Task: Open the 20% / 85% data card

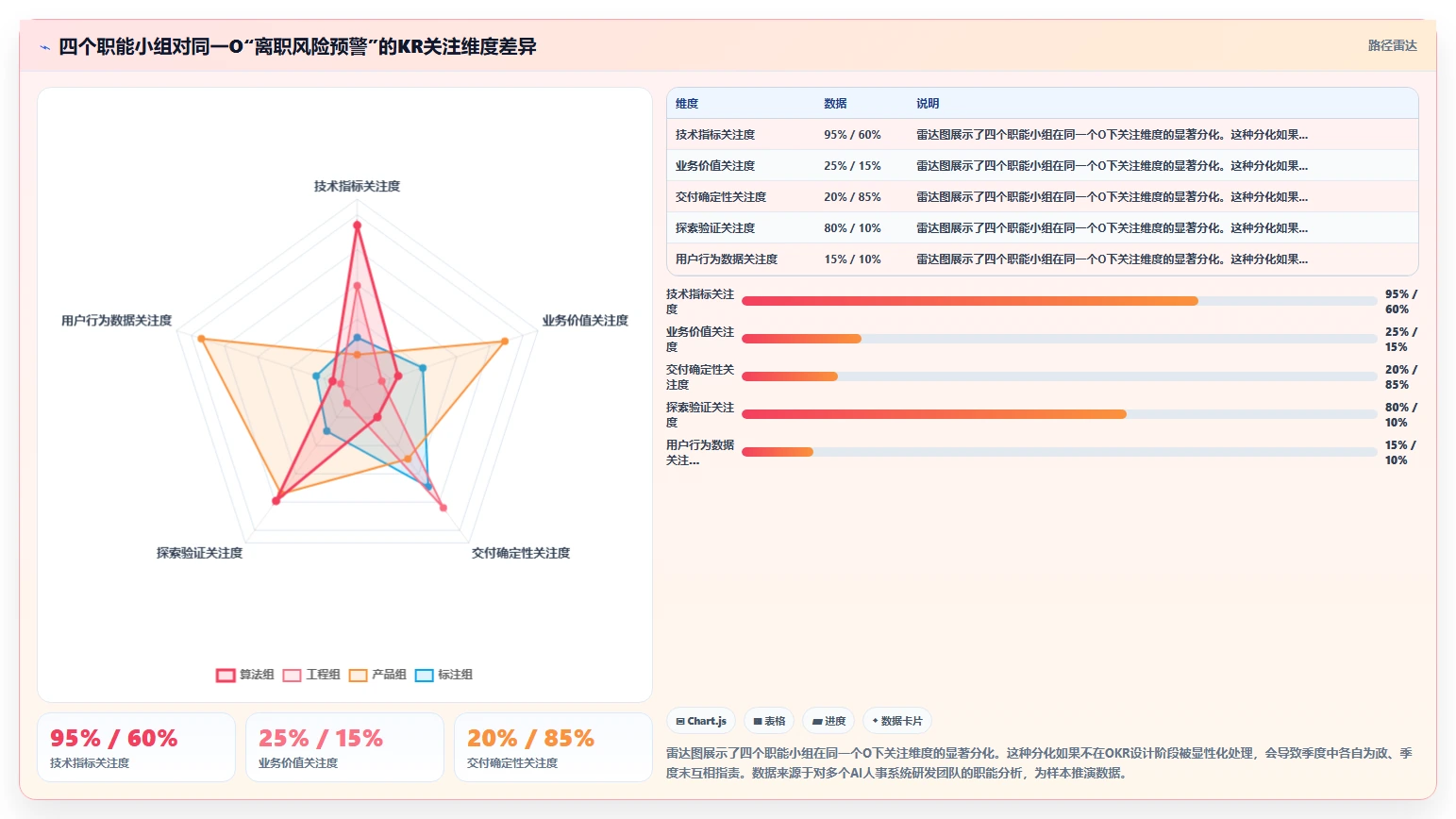Action: coord(553,747)
